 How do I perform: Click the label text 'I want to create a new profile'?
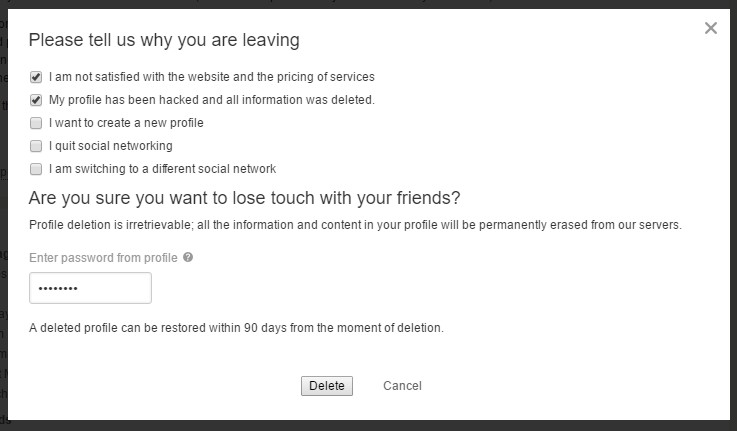tap(126, 123)
